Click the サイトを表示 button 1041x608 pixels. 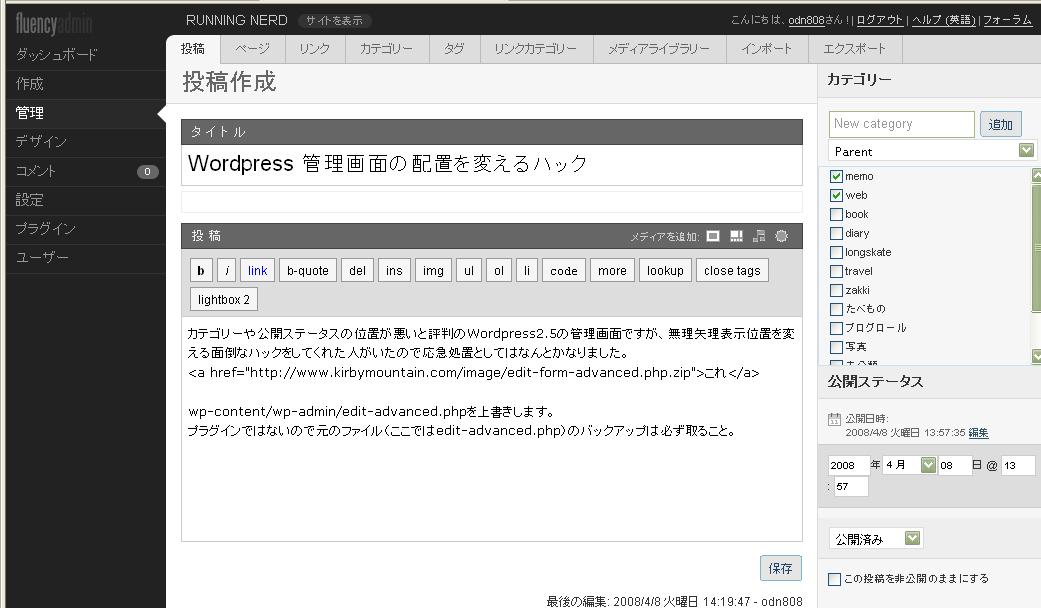point(335,21)
